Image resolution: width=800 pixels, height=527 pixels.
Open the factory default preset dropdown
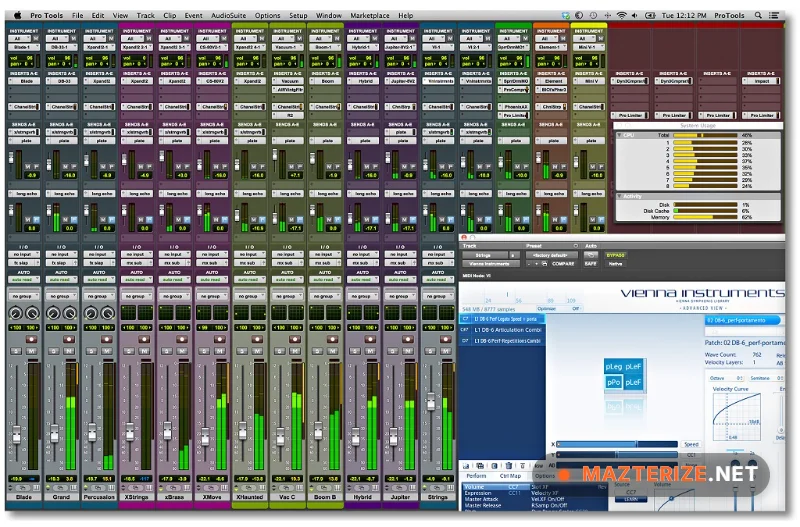coord(553,255)
